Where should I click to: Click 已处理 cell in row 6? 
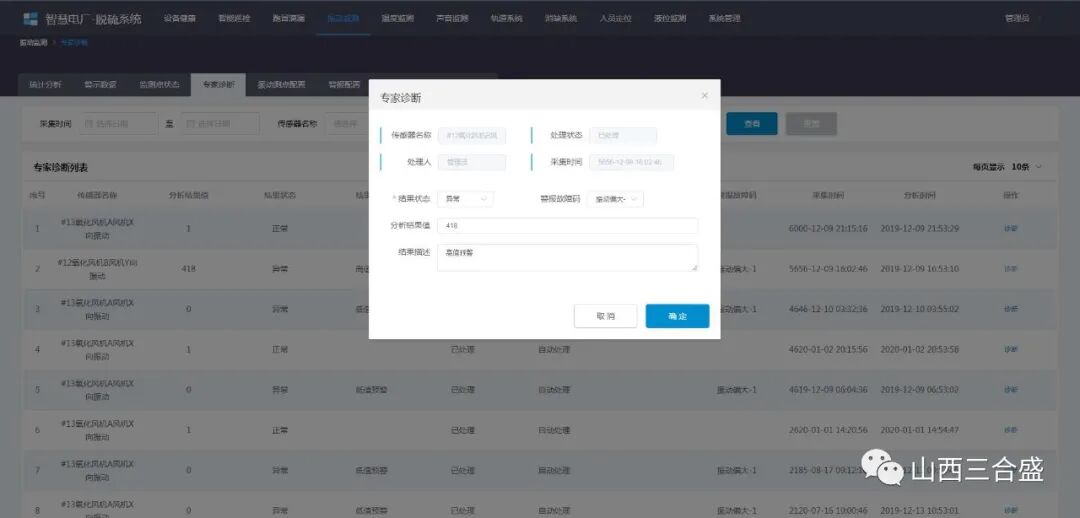tap(462, 430)
